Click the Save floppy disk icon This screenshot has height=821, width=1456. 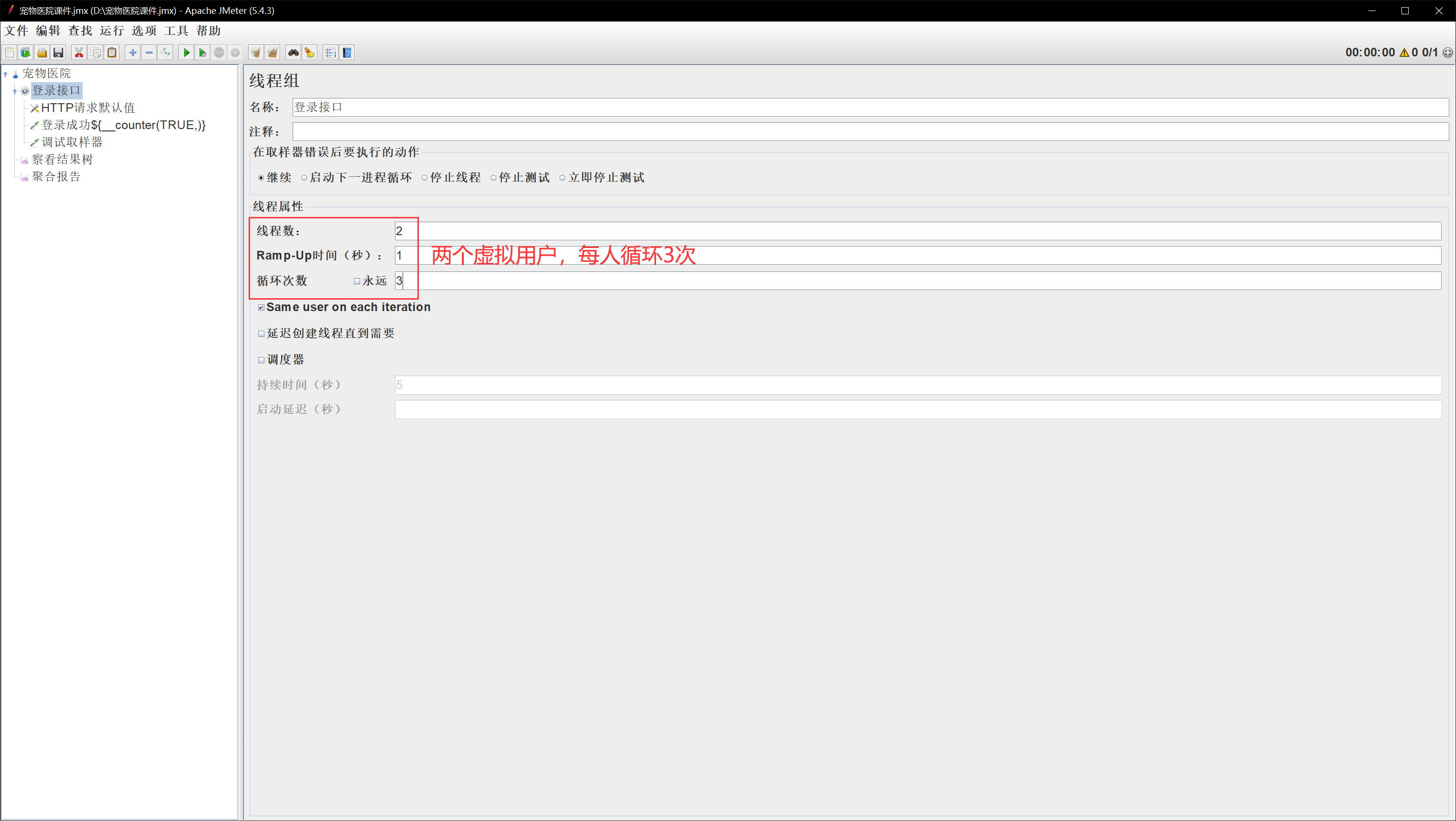click(x=58, y=53)
